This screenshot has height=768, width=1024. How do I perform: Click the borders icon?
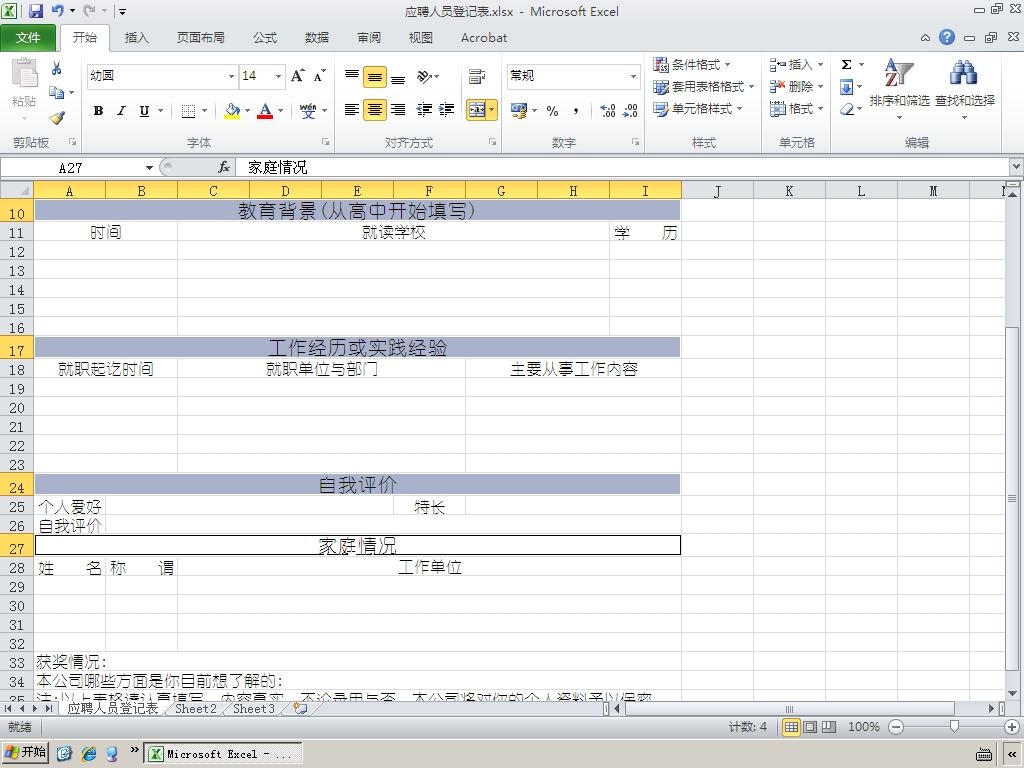[188, 110]
